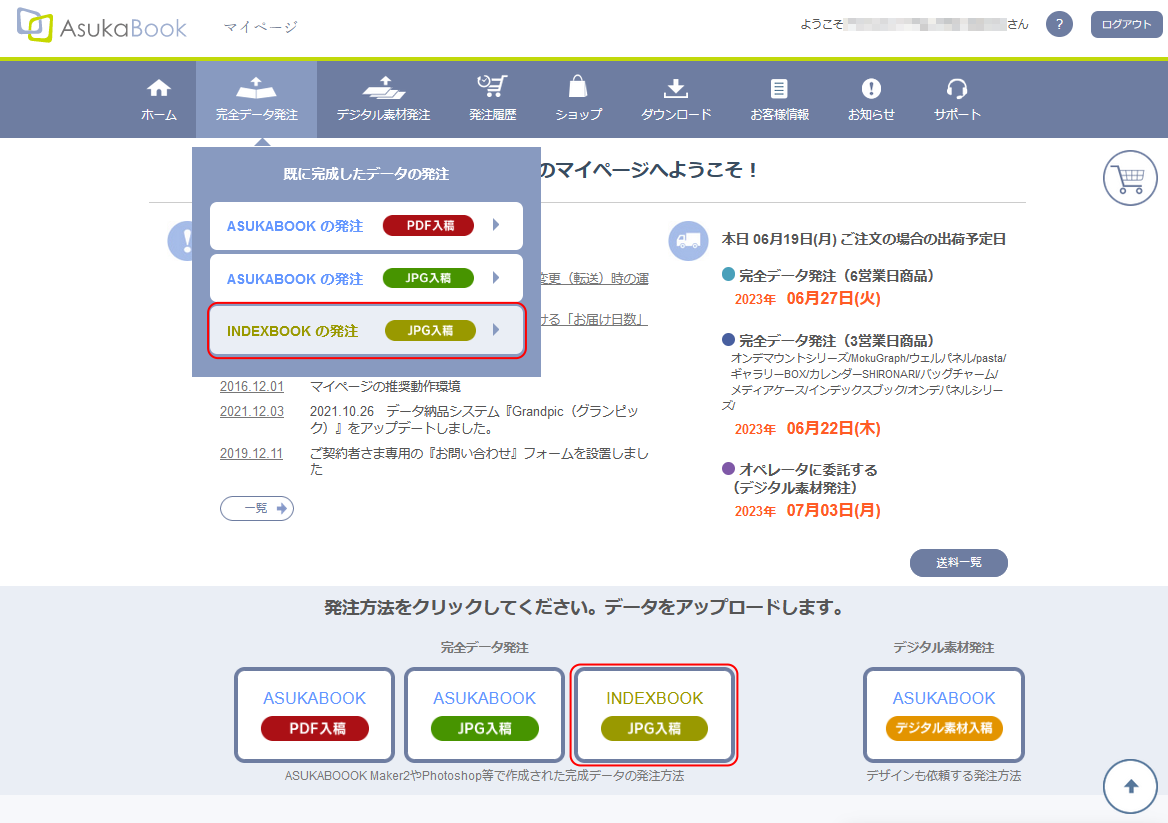Click the ダウンロード download icon
The height and width of the screenshot is (823, 1168).
676,89
